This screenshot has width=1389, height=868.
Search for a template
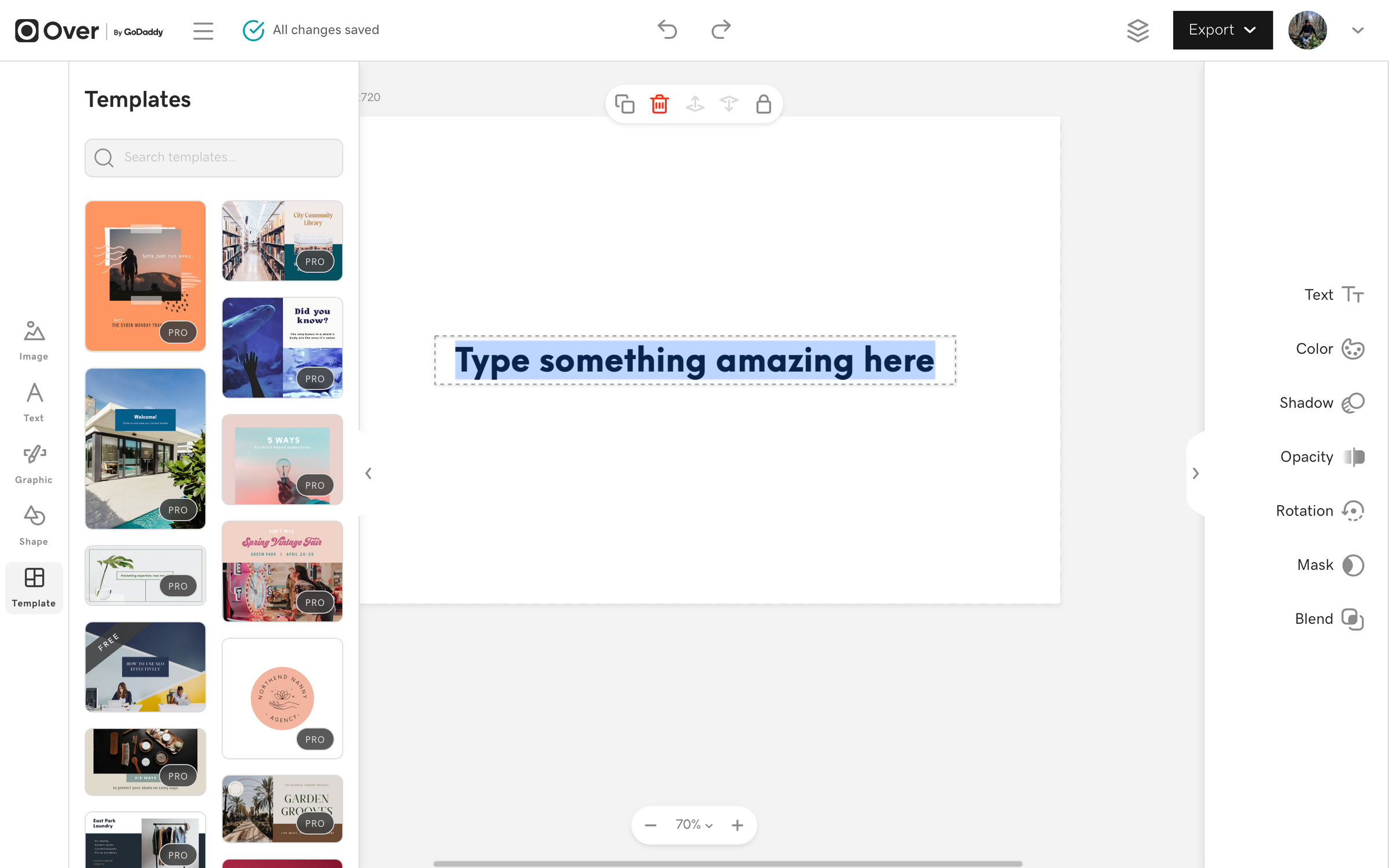pos(213,157)
